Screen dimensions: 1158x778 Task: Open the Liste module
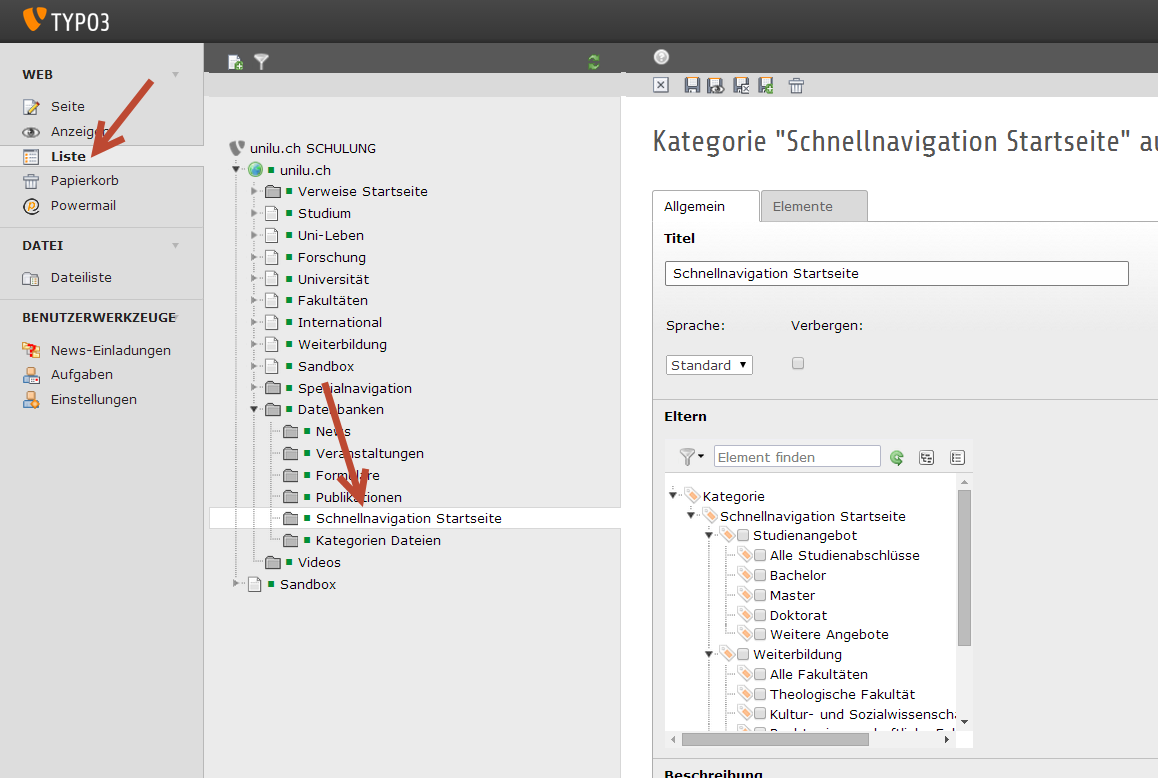68,156
